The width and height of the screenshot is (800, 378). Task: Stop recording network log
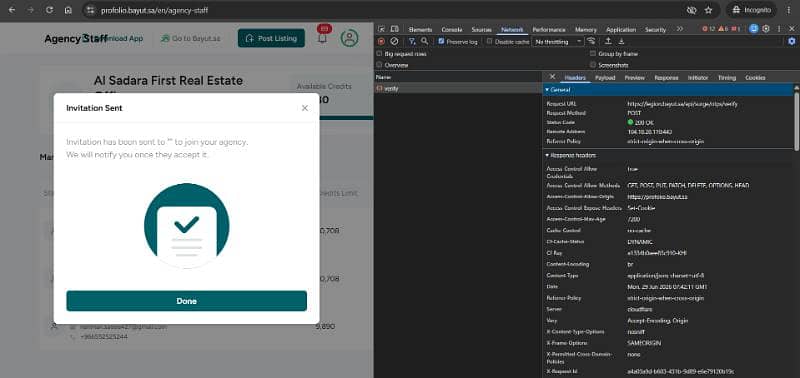[x=381, y=41]
